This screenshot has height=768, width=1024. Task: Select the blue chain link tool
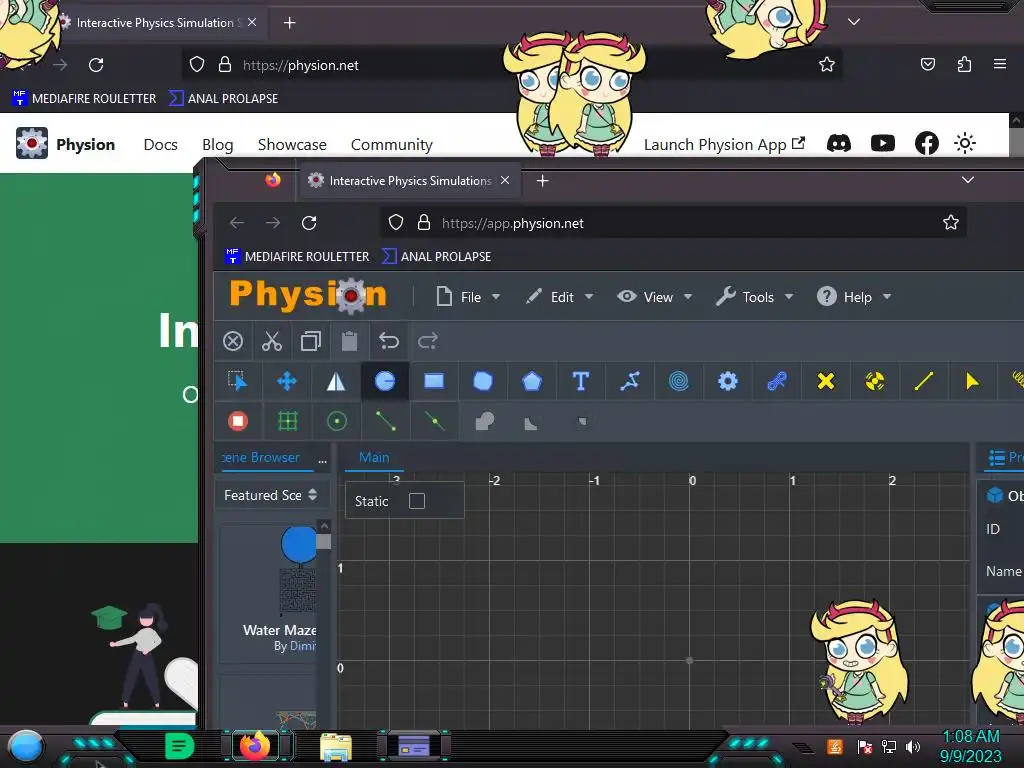[x=776, y=381]
